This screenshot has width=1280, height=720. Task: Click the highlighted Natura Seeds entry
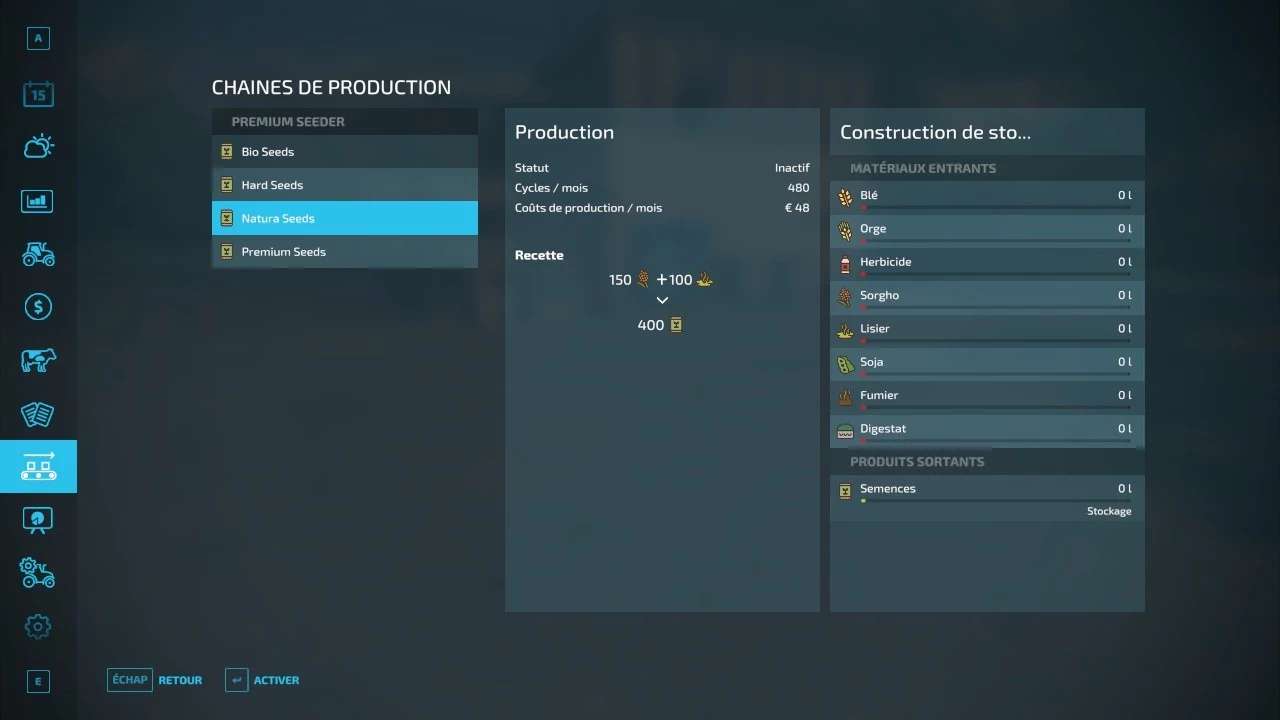(x=344, y=218)
